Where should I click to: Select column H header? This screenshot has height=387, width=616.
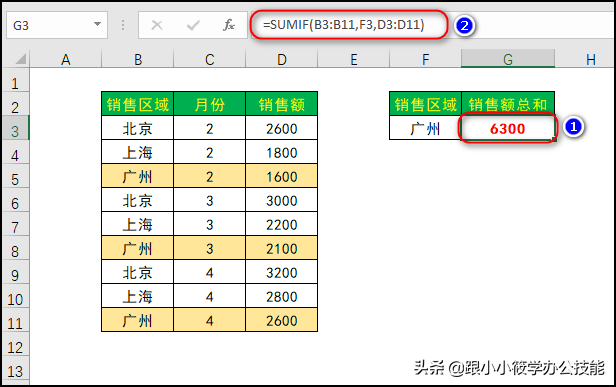click(x=585, y=59)
